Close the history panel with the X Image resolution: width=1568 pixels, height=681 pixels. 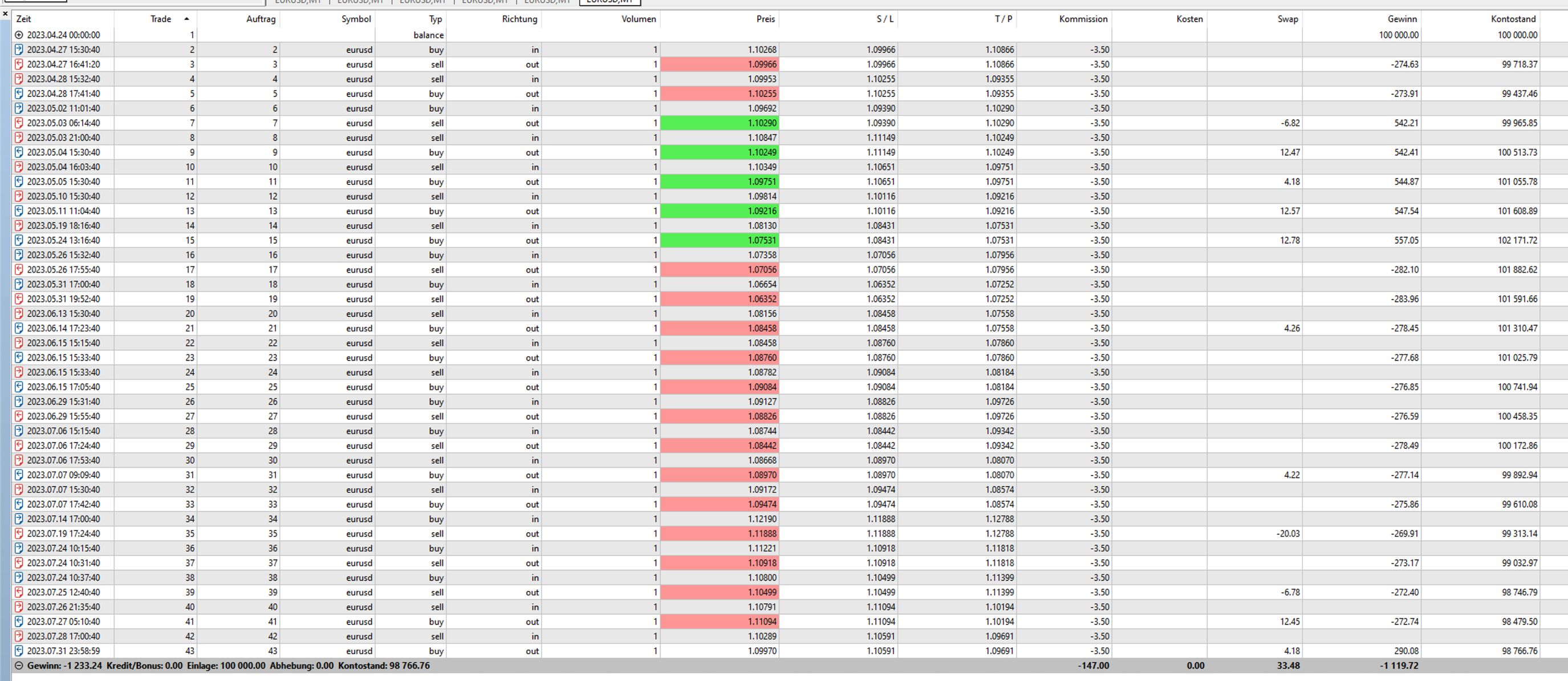click(5, 13)
